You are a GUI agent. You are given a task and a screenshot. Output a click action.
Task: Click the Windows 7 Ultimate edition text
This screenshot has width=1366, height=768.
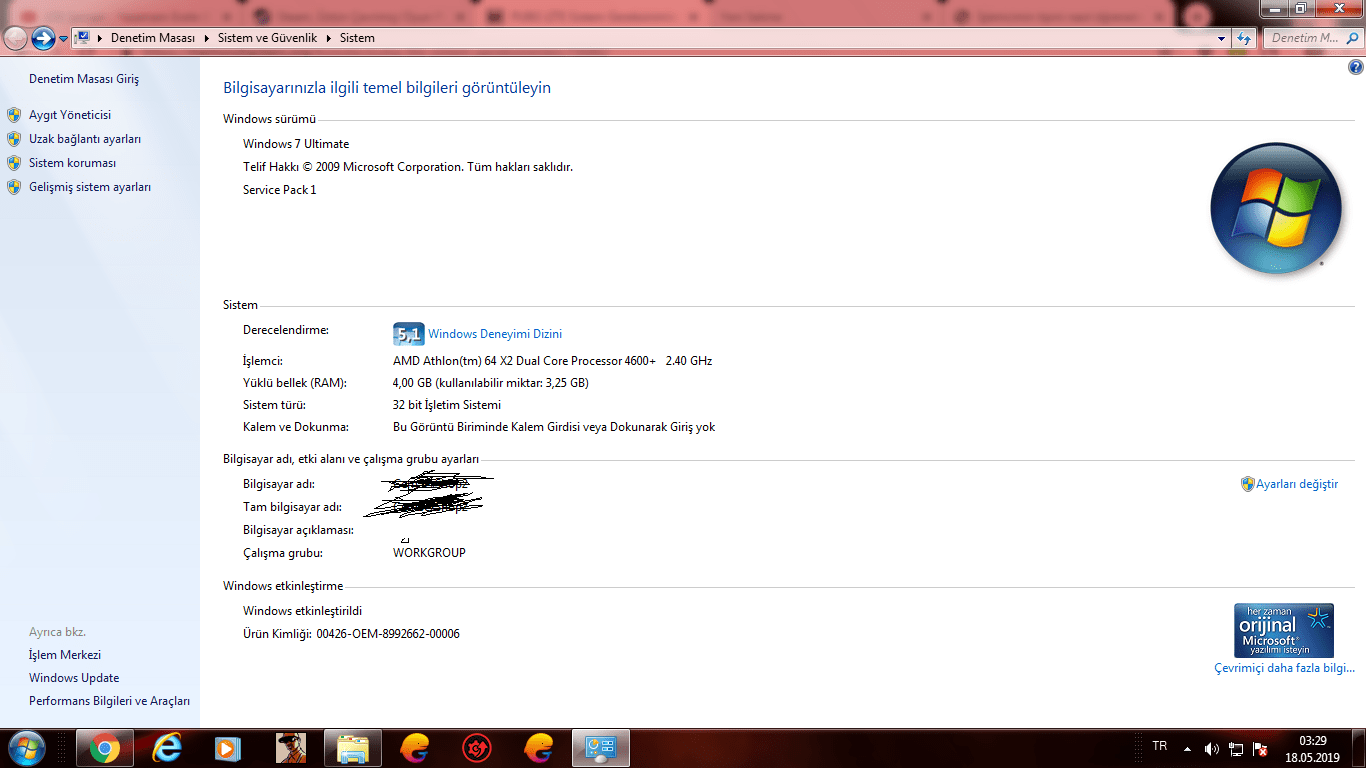[296, 144]
